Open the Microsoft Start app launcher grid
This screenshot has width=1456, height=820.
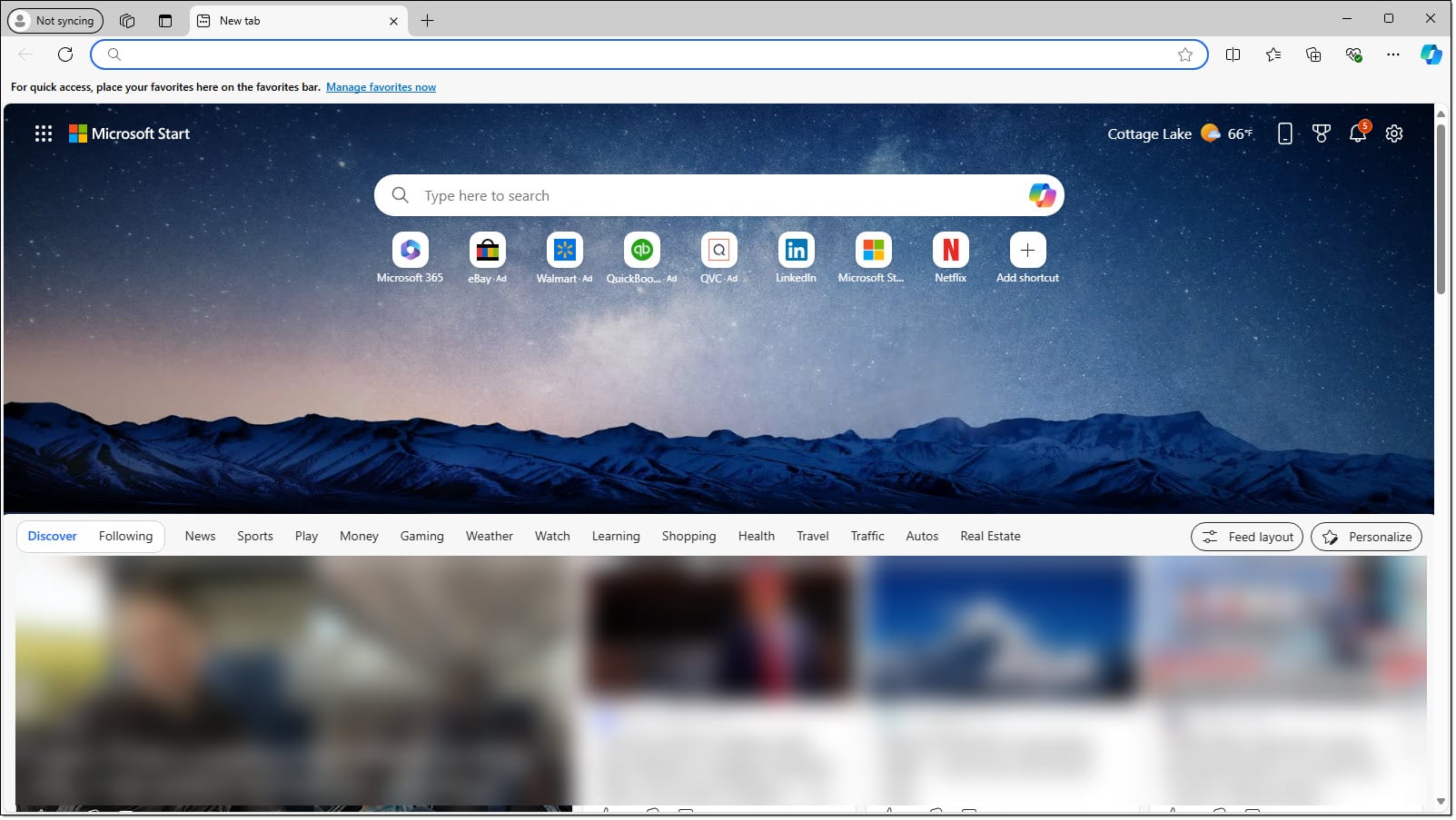44,134
